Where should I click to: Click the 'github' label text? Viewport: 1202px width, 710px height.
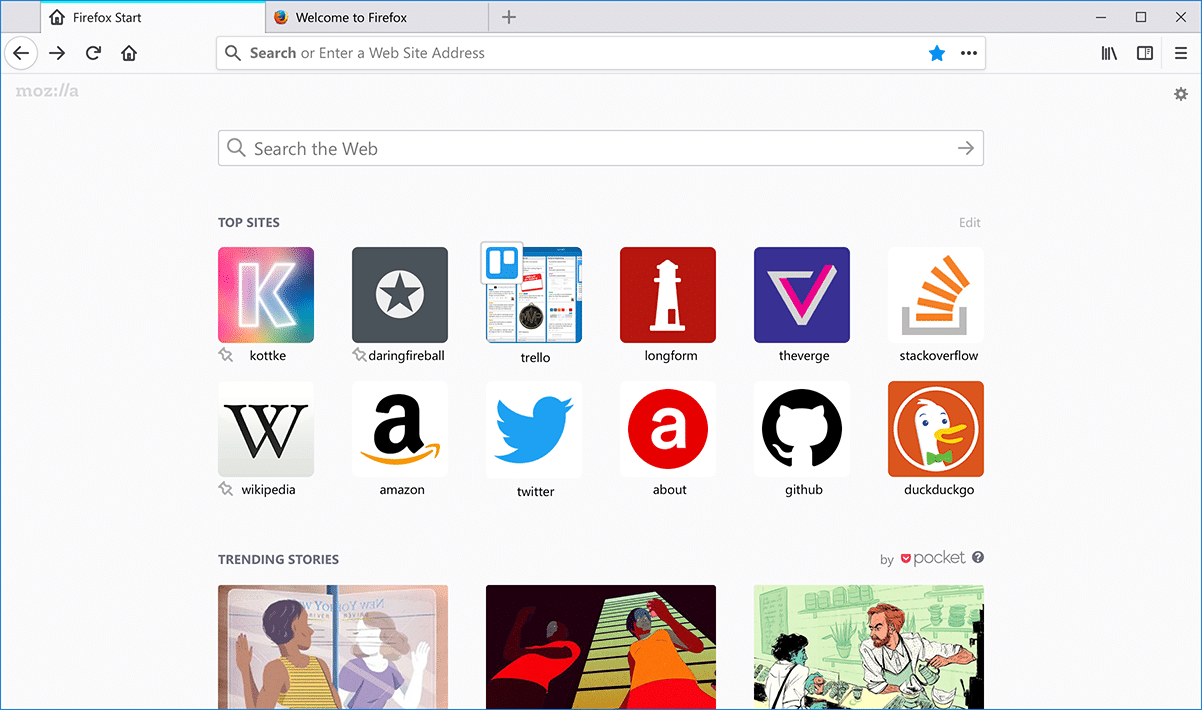(x=804, y=489)
